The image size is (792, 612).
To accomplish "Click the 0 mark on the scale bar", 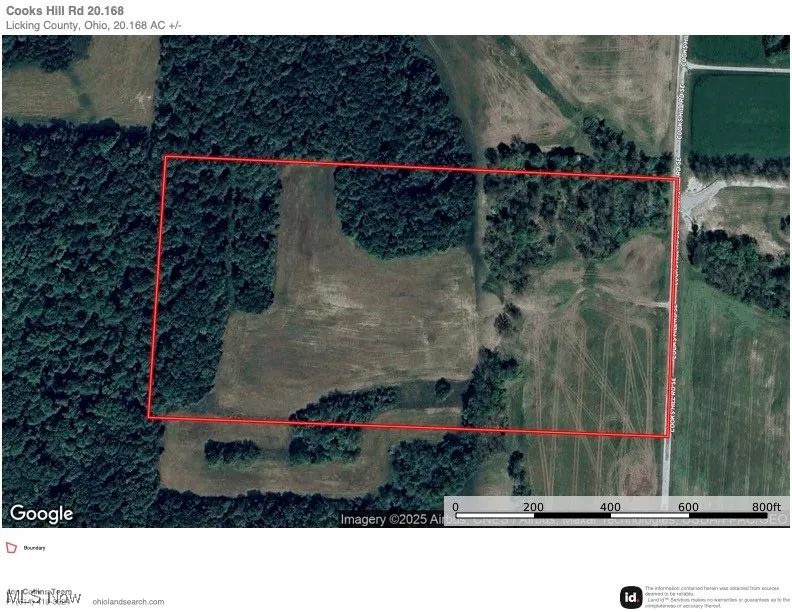I will (x=455, y=506).
